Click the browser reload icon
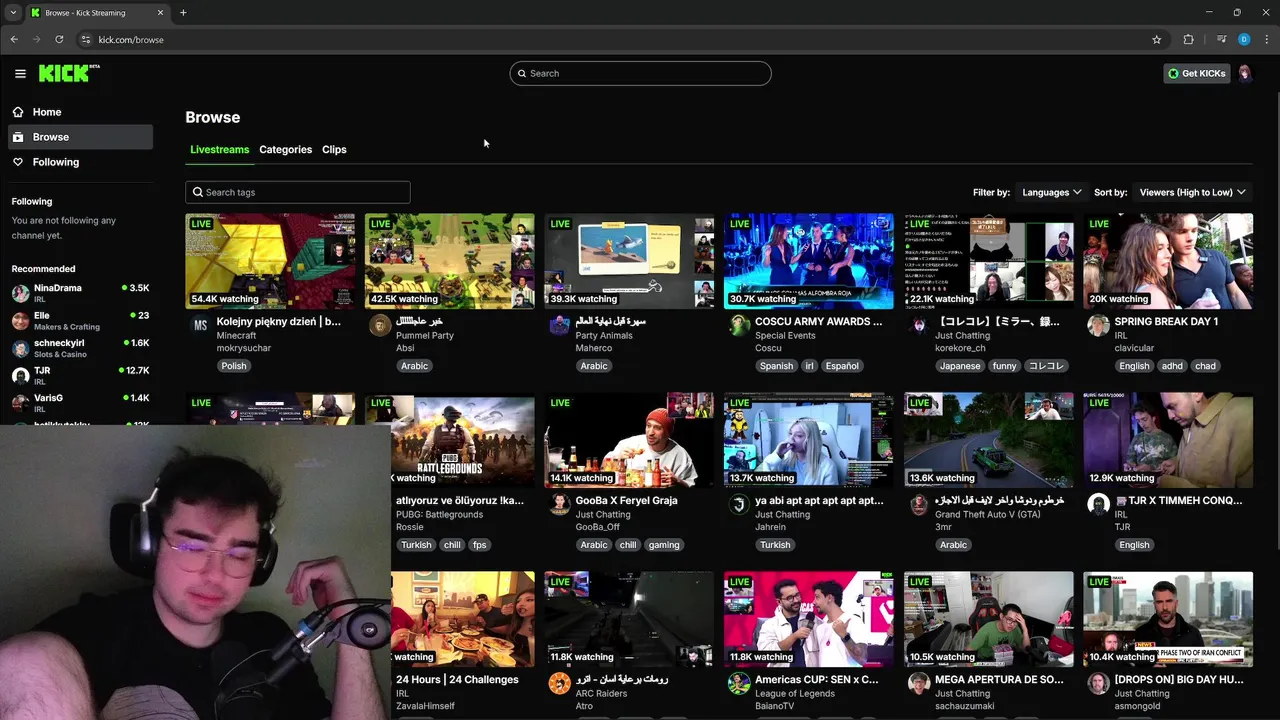Image resolution: width=1280 pixels, height=720 pixels. (x=59, y=40)
